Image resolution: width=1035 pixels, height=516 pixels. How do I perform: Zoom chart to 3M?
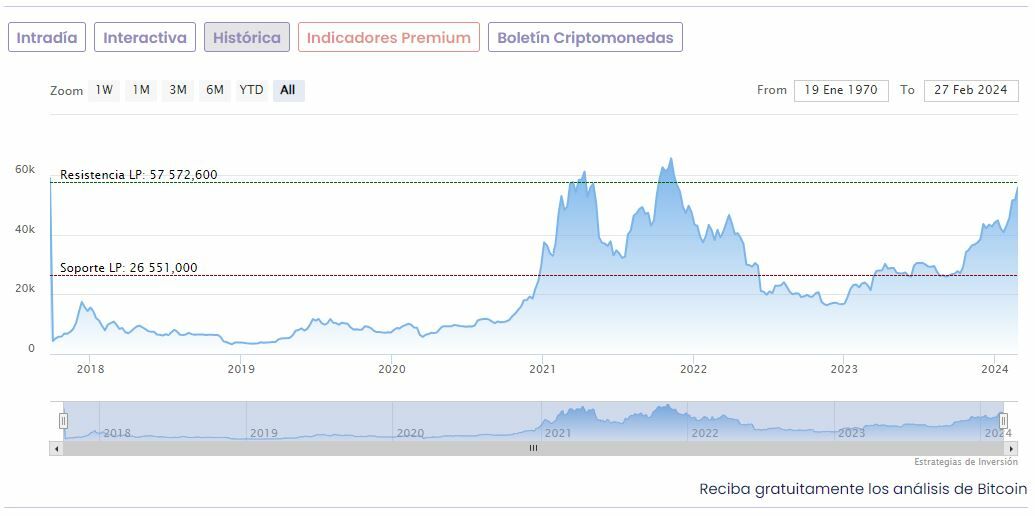pos(178,90)
